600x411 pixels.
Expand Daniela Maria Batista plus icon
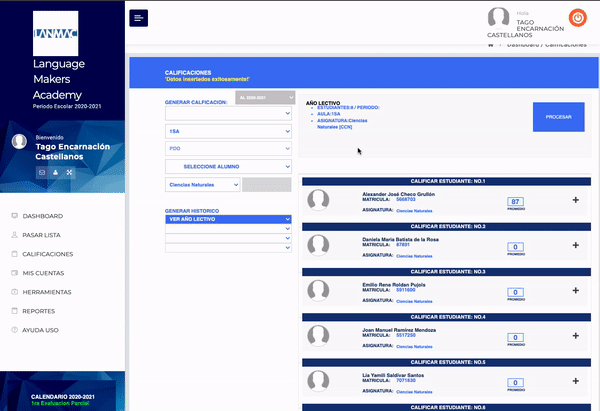(x=575, y=245)
